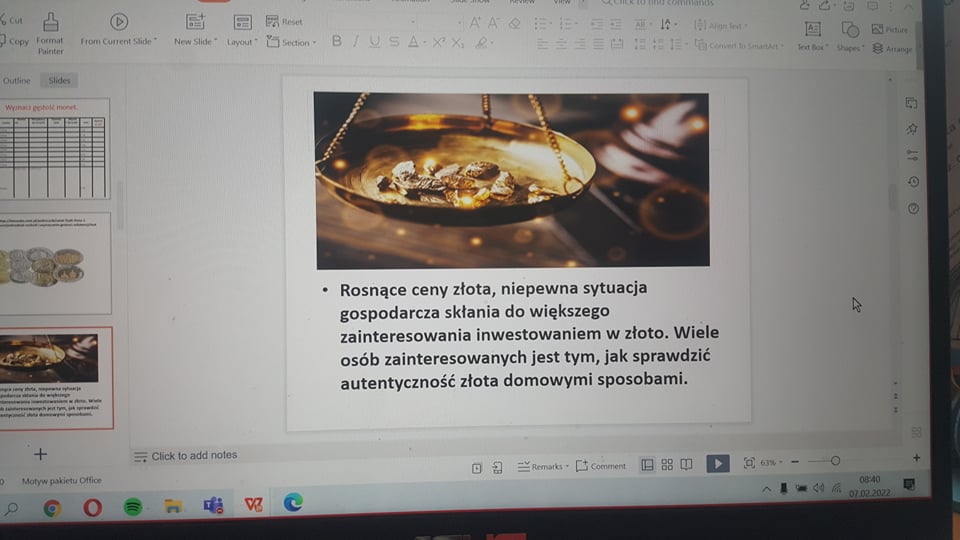Switch to slide sorter view
The height and width of the screenshot is (540, 960).
point(667,465)
